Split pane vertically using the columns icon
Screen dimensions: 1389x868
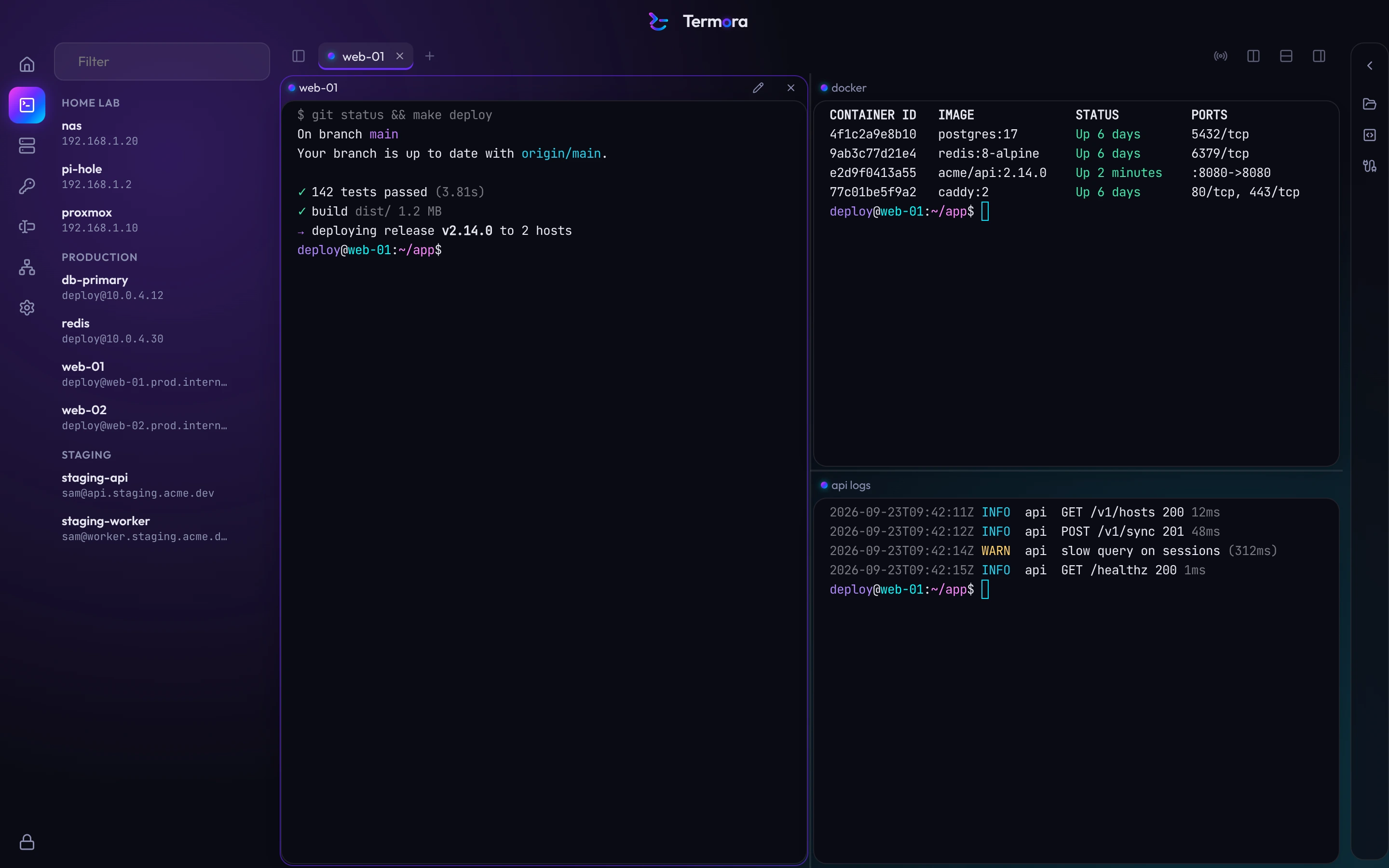tap(1253, 55)
